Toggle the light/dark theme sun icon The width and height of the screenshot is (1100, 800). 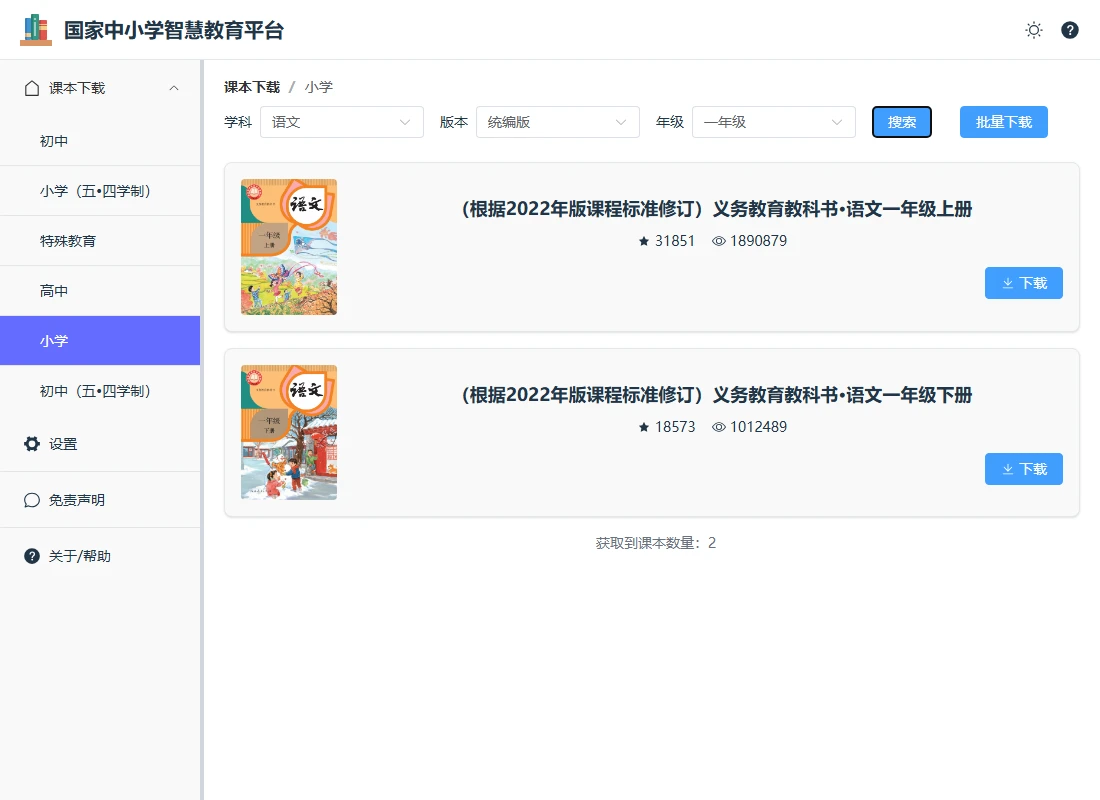click(x=1034, y=30)
